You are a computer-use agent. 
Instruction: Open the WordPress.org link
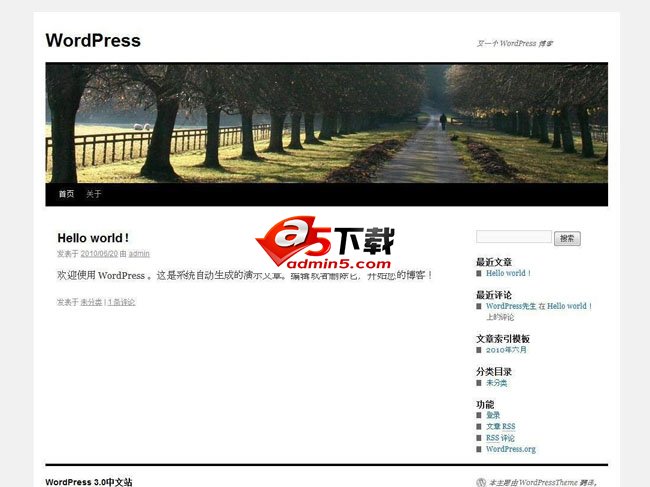pyautogui.click(x=511, y=449)
